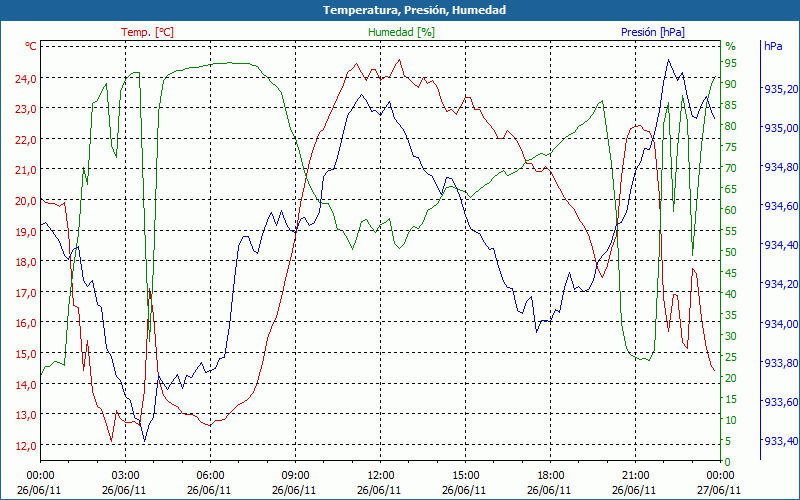The height and width of the screenshot is (500, 800).
Task: Click the % unit label on humidity axis
Action: click(x=731, y=46)
